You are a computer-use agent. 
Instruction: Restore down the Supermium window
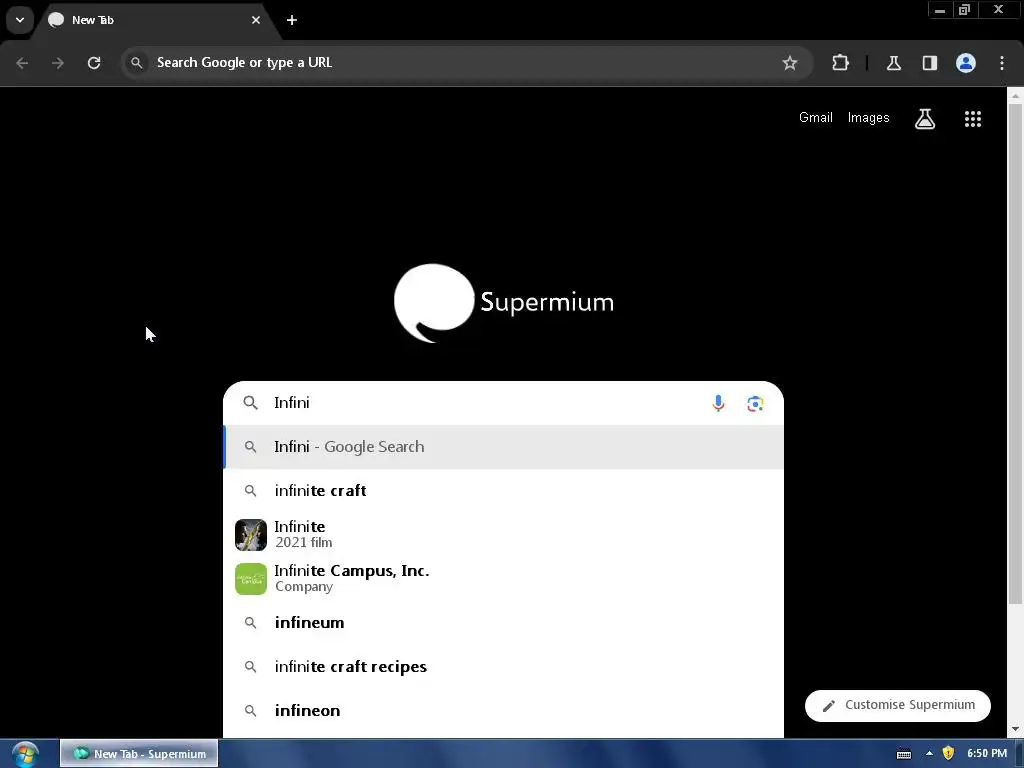(964, 10)
